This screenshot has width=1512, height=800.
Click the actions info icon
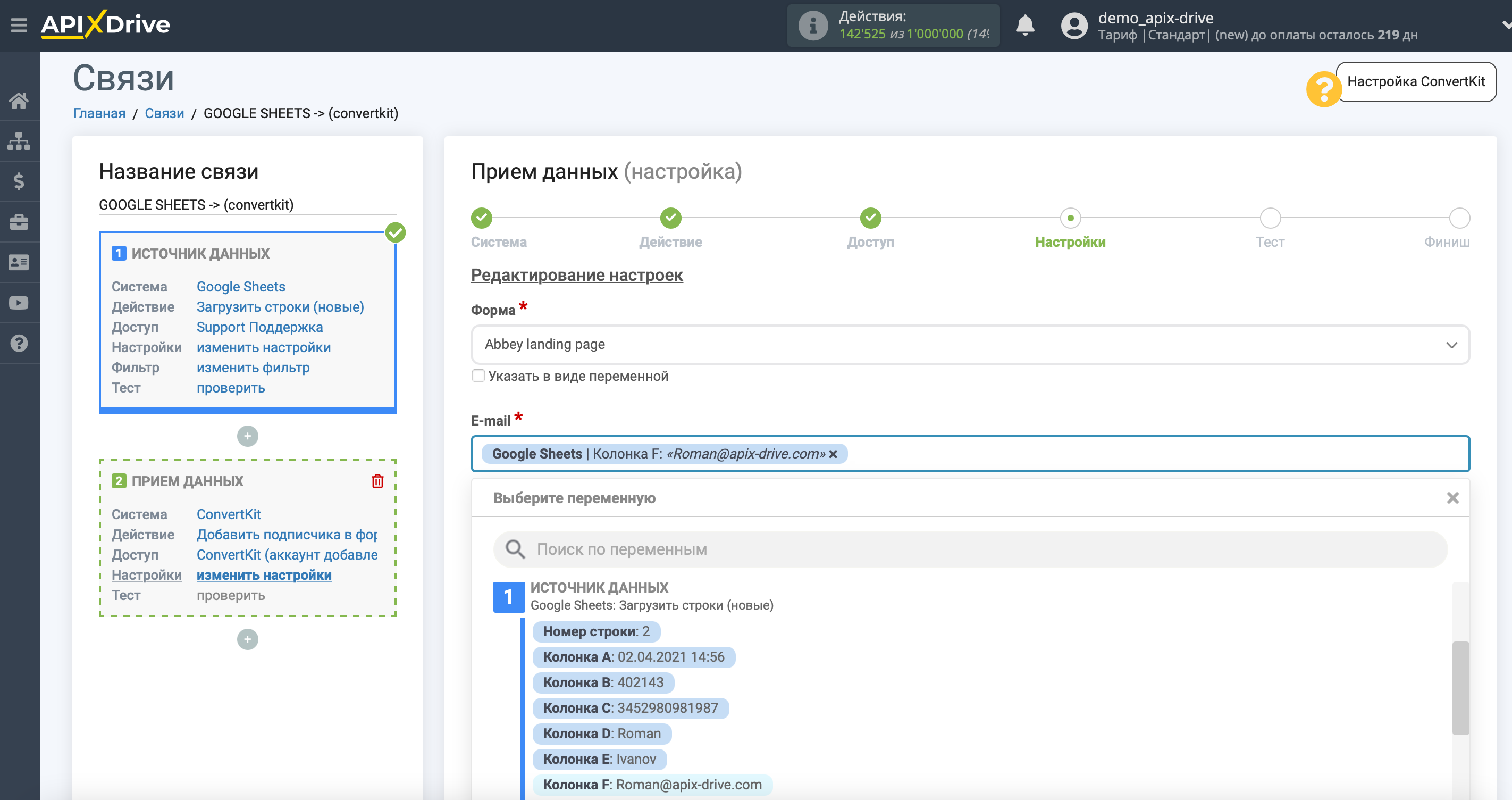pos(813,25)
